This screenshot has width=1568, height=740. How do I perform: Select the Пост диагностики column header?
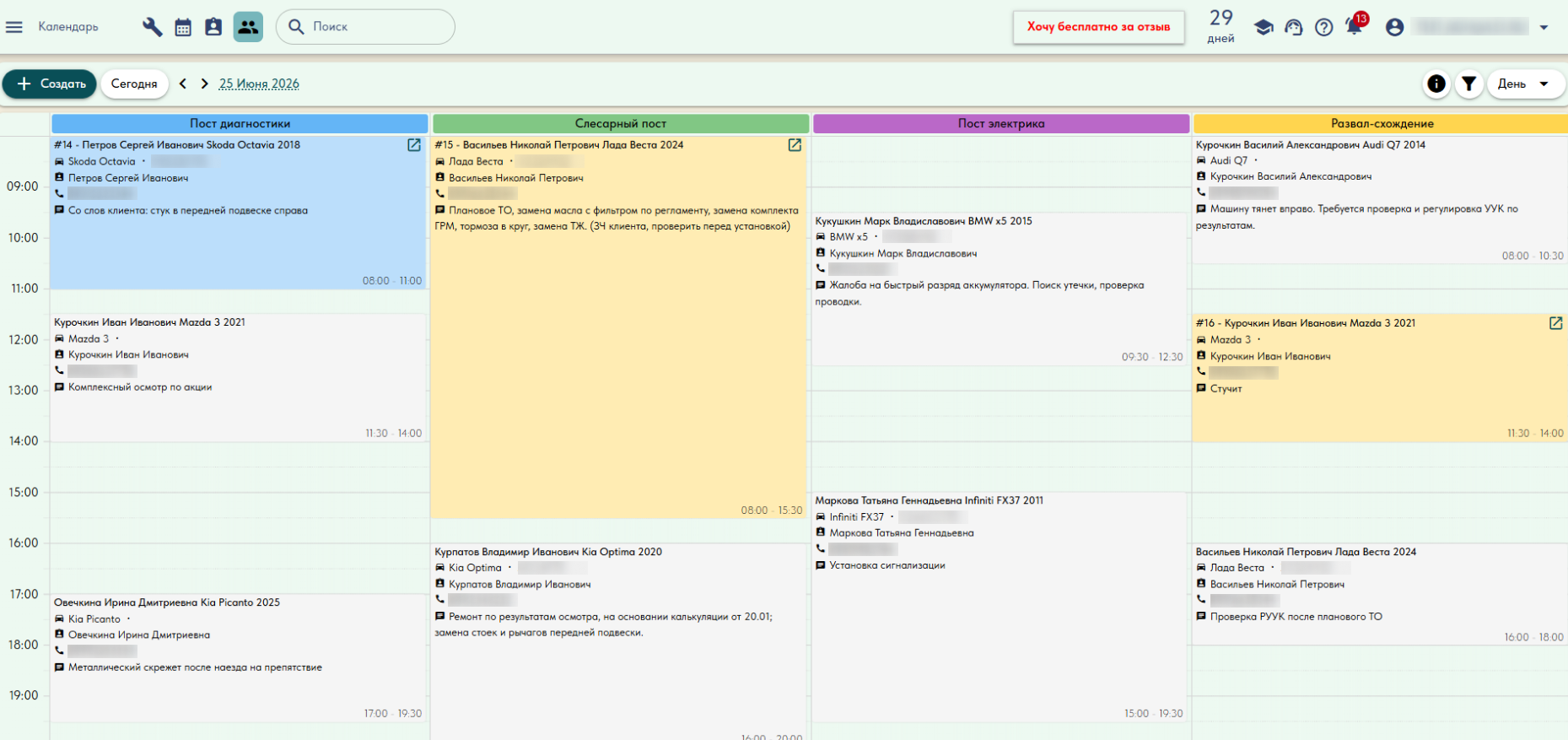[240, 123]
